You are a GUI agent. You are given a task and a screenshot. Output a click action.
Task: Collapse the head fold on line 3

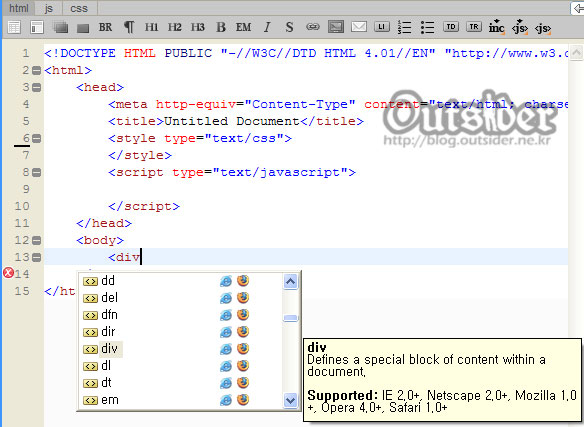point(36,87)
